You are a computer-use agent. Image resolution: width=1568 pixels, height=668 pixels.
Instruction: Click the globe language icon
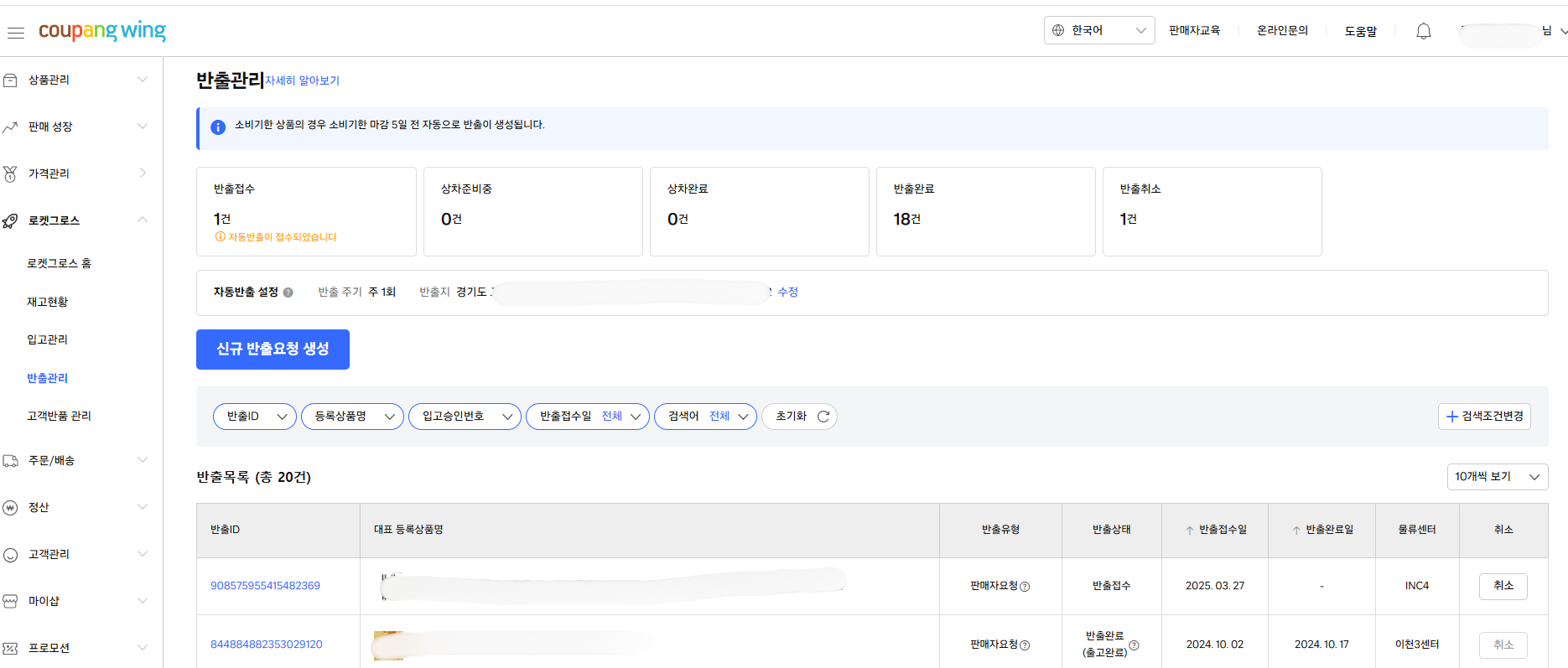(x=1058, y=30)
